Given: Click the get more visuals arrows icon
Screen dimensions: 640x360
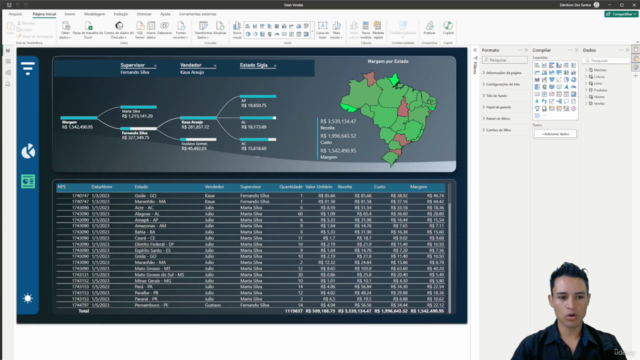Looking at the screenshot, I should 537,116.
